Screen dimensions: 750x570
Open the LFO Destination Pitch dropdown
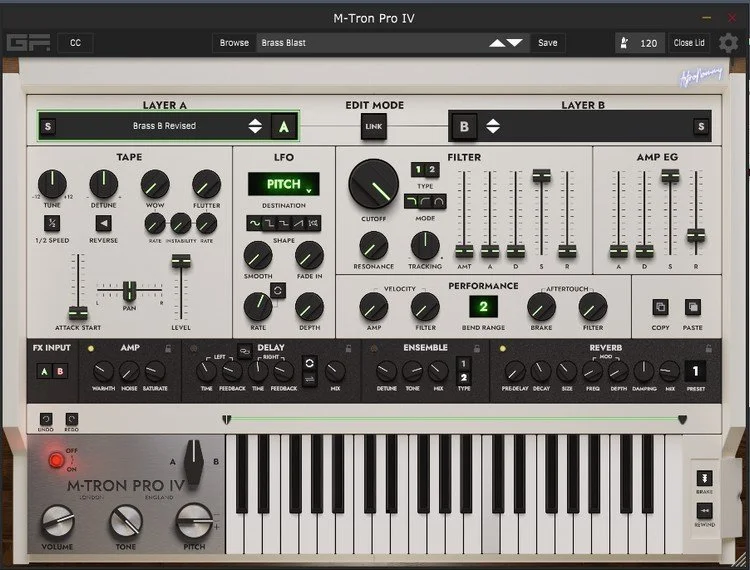[284, 184]
